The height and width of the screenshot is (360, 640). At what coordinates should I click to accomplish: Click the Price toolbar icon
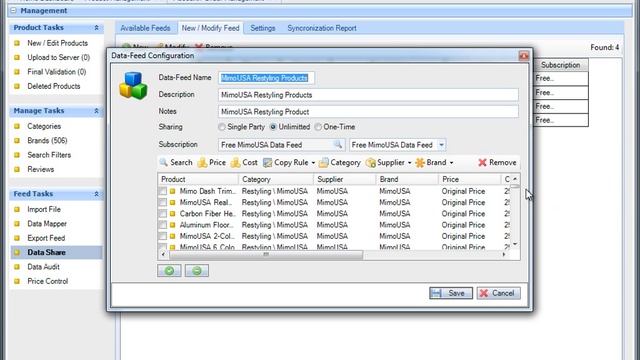click(202, 162)
